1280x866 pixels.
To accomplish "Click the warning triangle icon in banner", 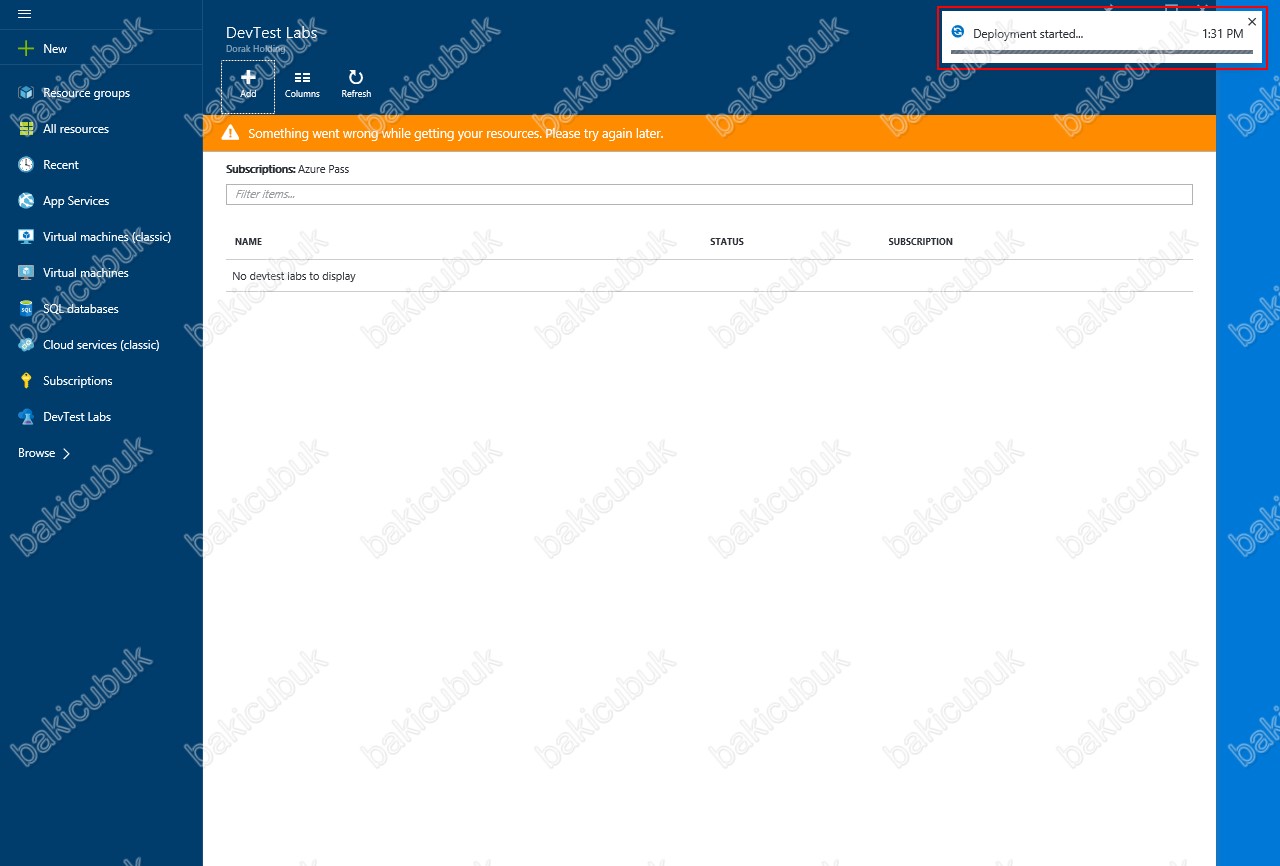I will (x=230, y=133).
